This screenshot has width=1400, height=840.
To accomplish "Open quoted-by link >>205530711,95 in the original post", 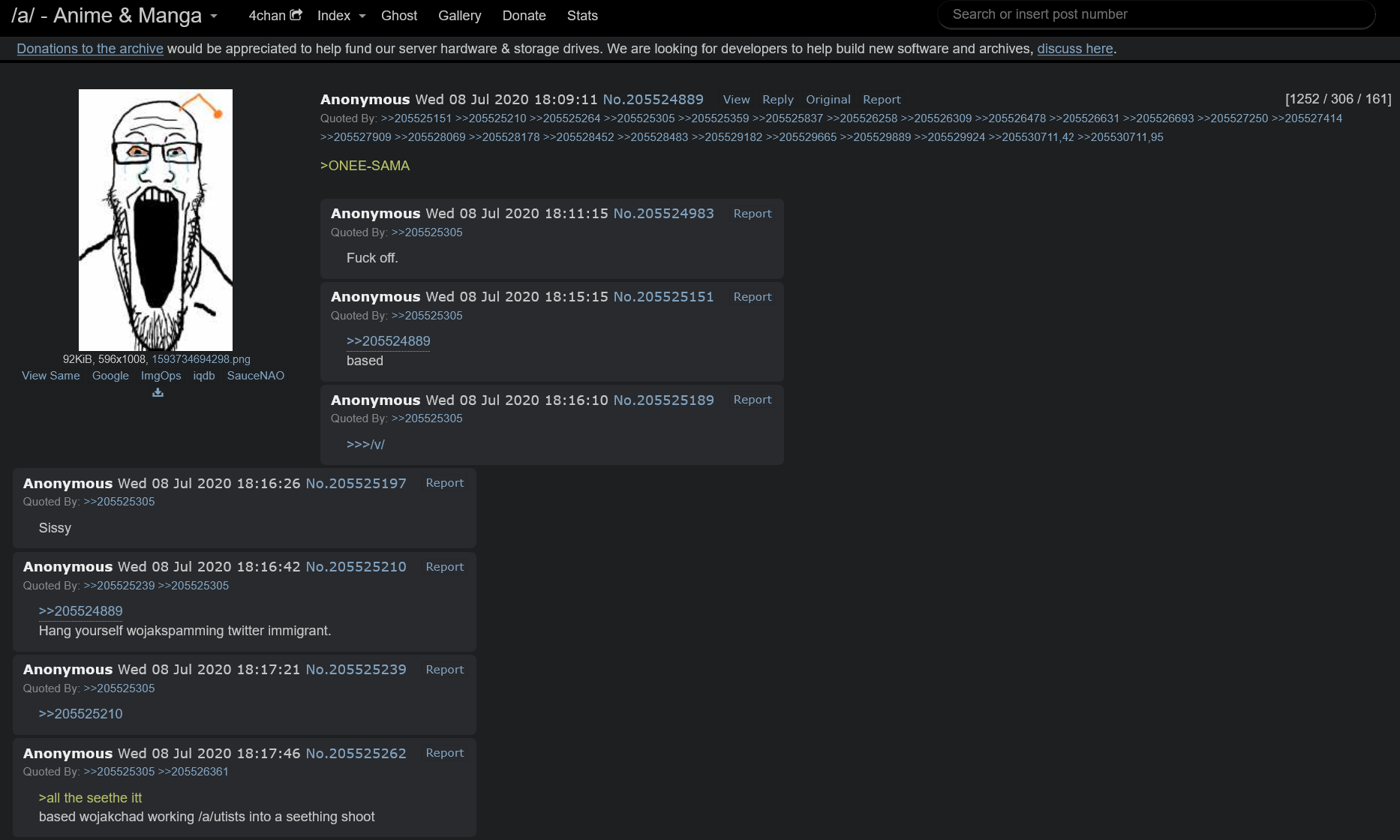I will [x=1120, y=137].
